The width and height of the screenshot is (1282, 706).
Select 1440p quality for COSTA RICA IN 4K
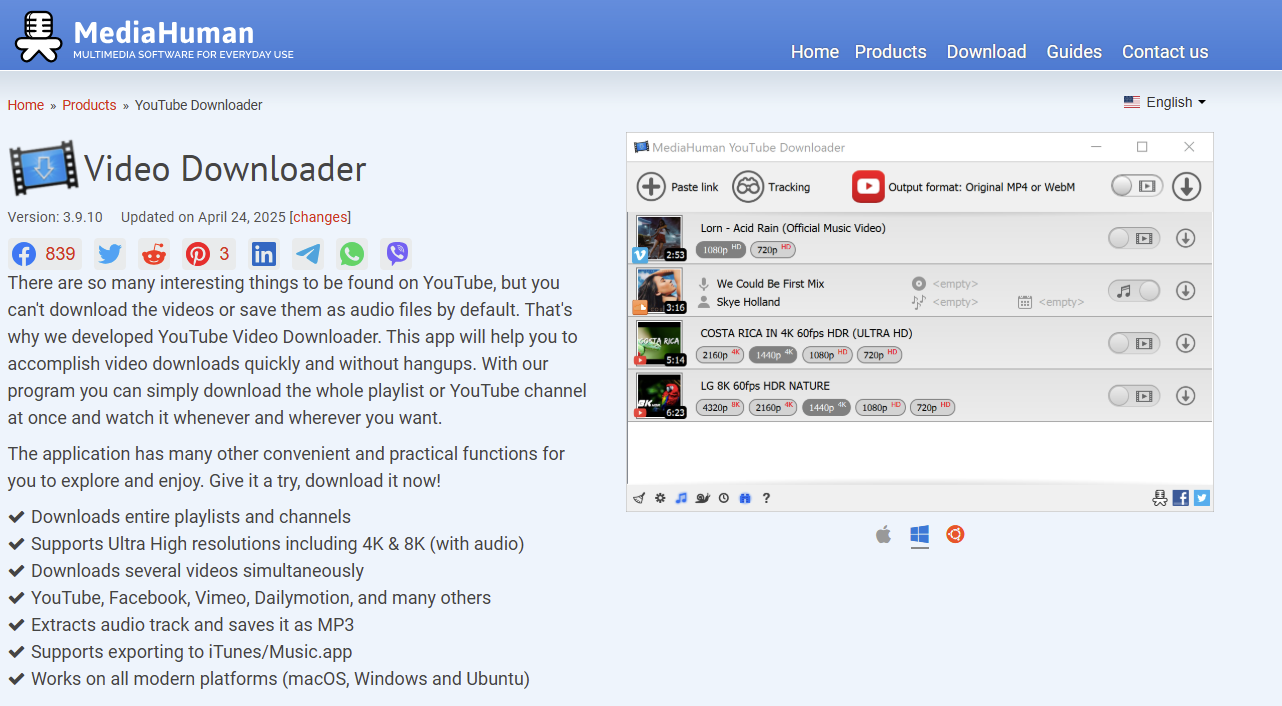pos(774,354)
